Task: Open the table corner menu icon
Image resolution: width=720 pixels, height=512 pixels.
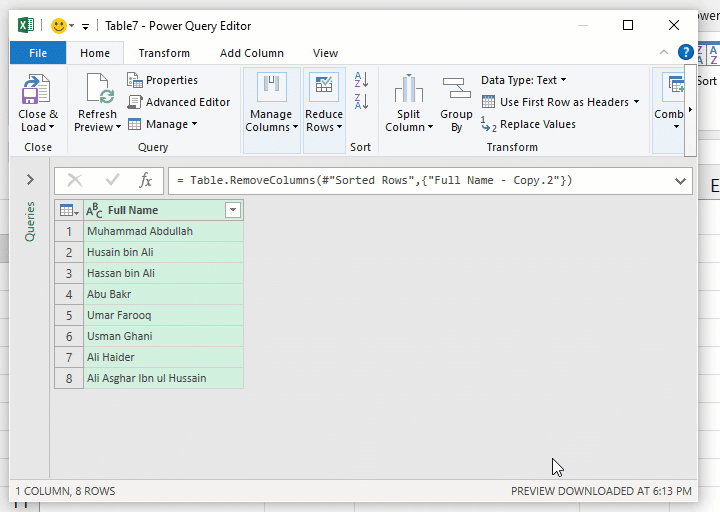Action: click(x=69, y=210)
